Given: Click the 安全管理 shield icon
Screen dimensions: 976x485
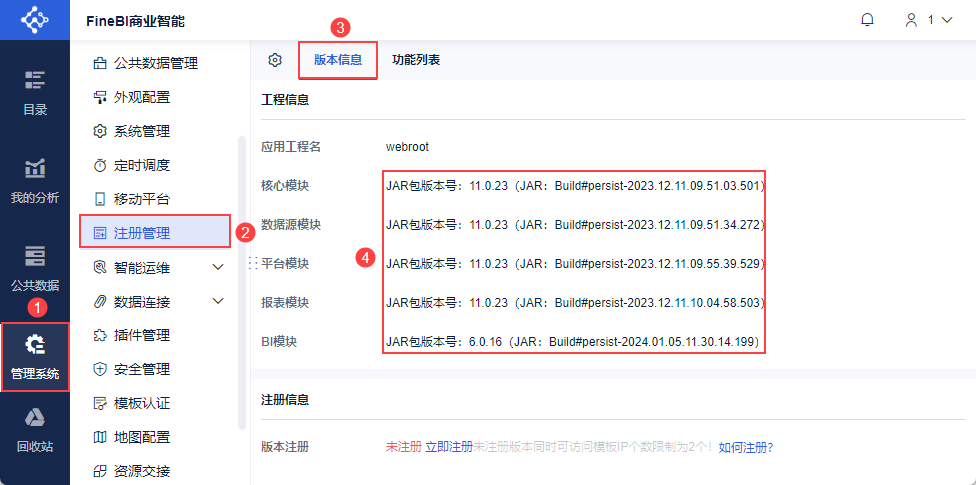Looking at the screenshot, I should 100,370.
